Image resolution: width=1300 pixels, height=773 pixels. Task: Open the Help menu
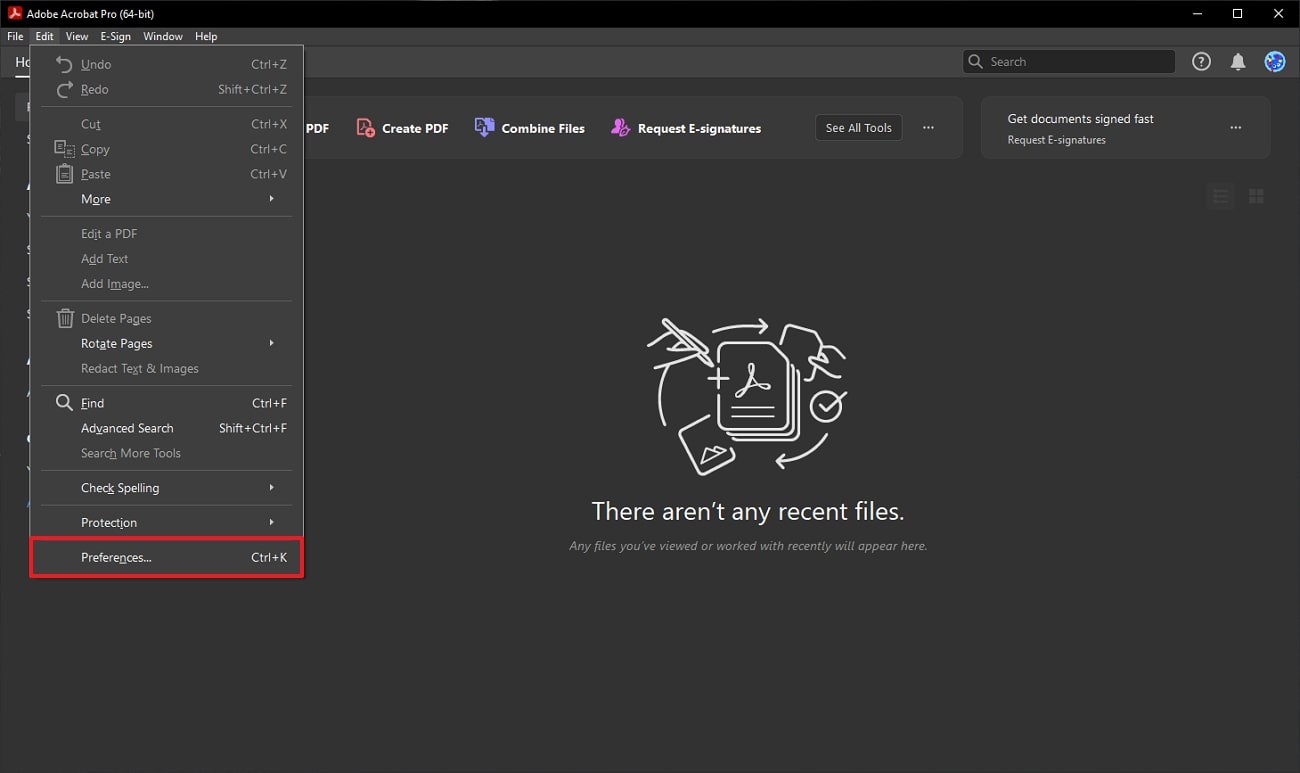tap(206, 36)
